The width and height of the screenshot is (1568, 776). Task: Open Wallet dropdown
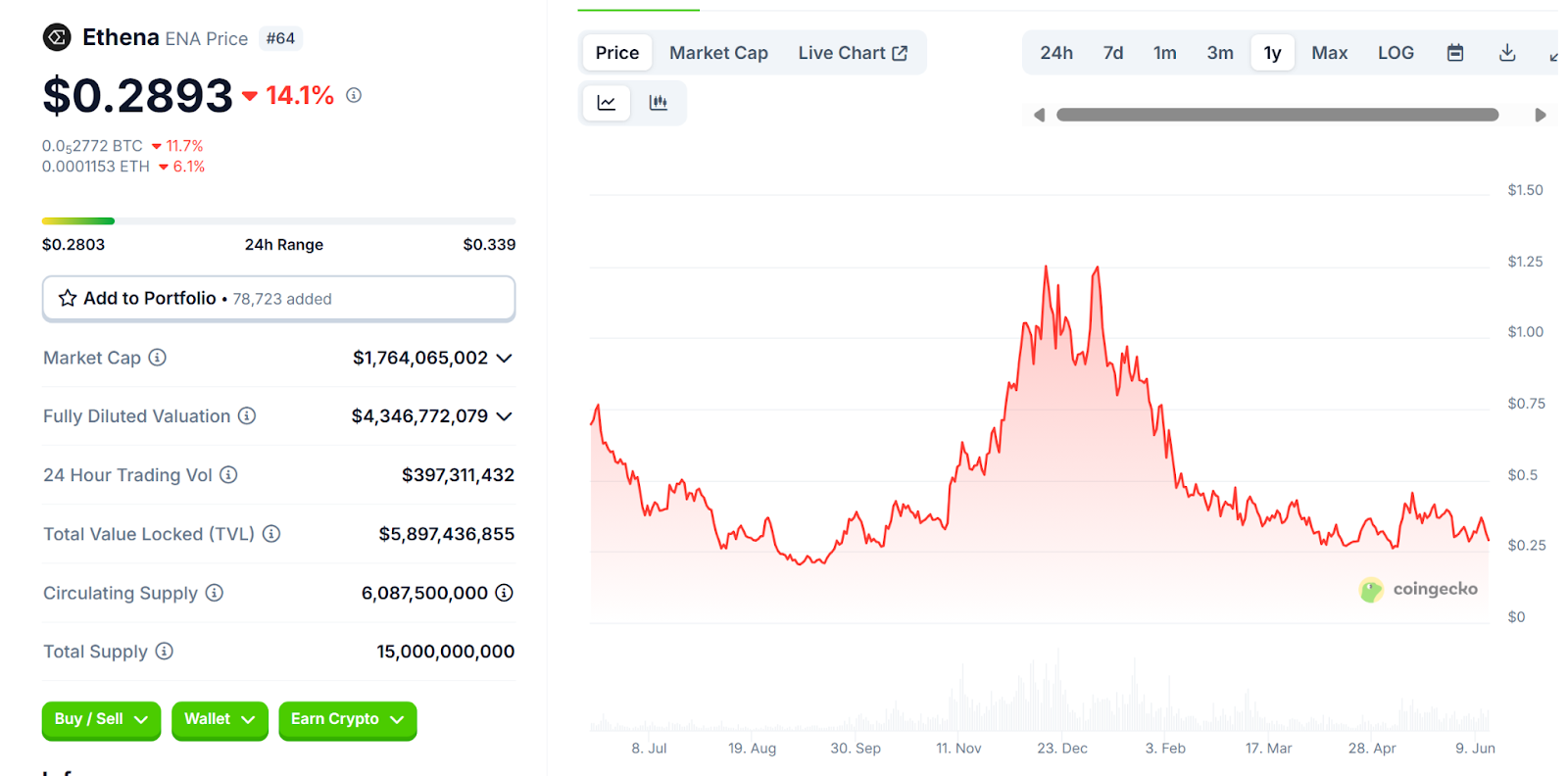pyautogui.click(x=220, y=720)
